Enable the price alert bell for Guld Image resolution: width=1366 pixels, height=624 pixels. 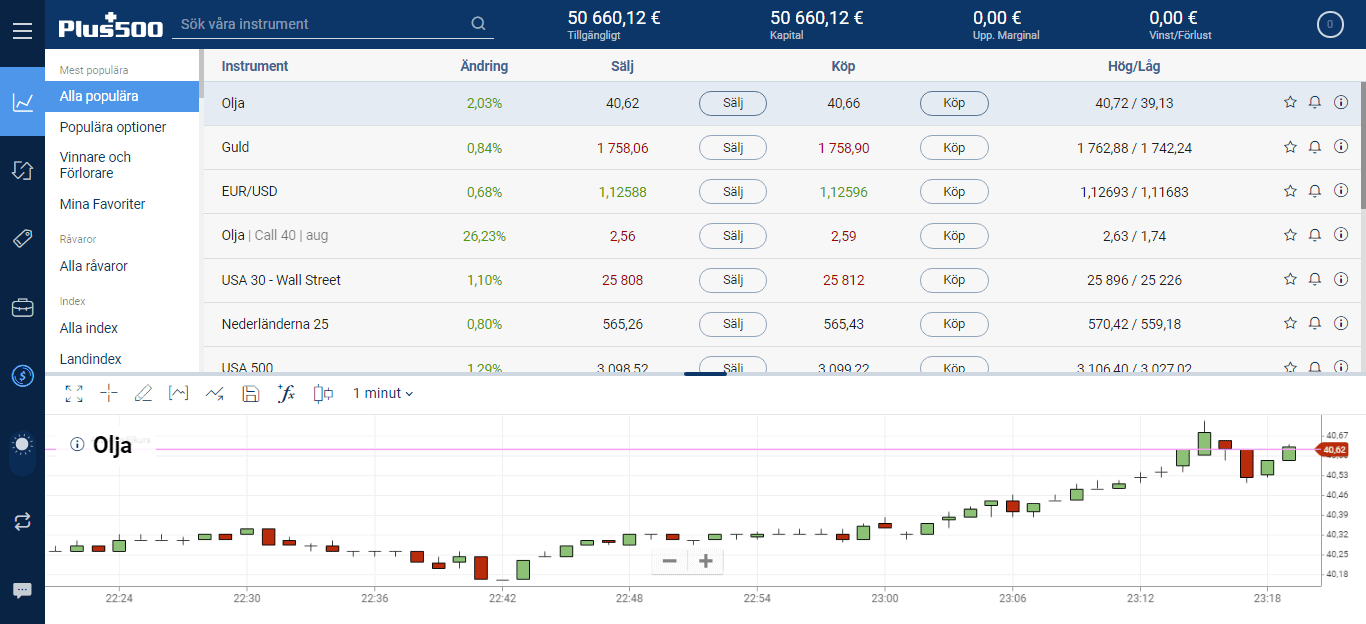(x=1315, y=147)
